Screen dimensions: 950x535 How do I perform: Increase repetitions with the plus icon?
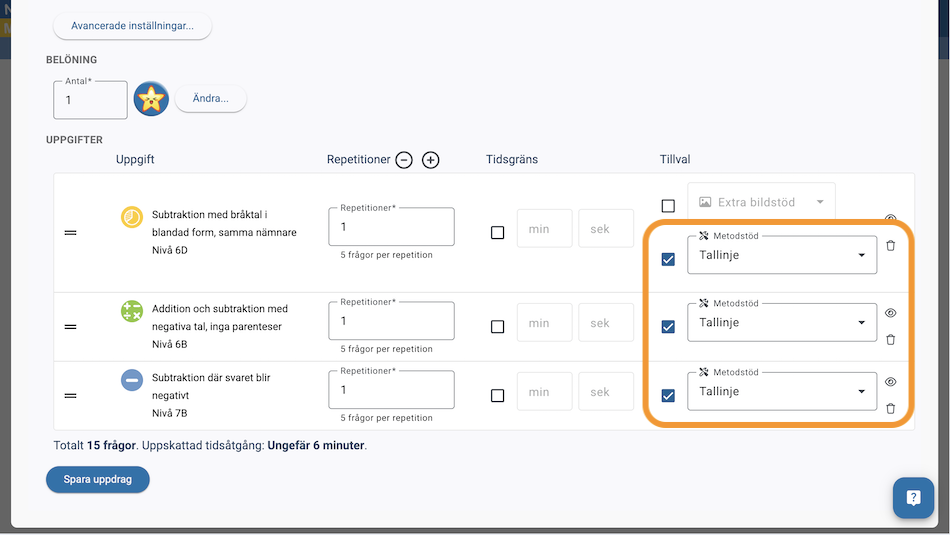(431, 160)
